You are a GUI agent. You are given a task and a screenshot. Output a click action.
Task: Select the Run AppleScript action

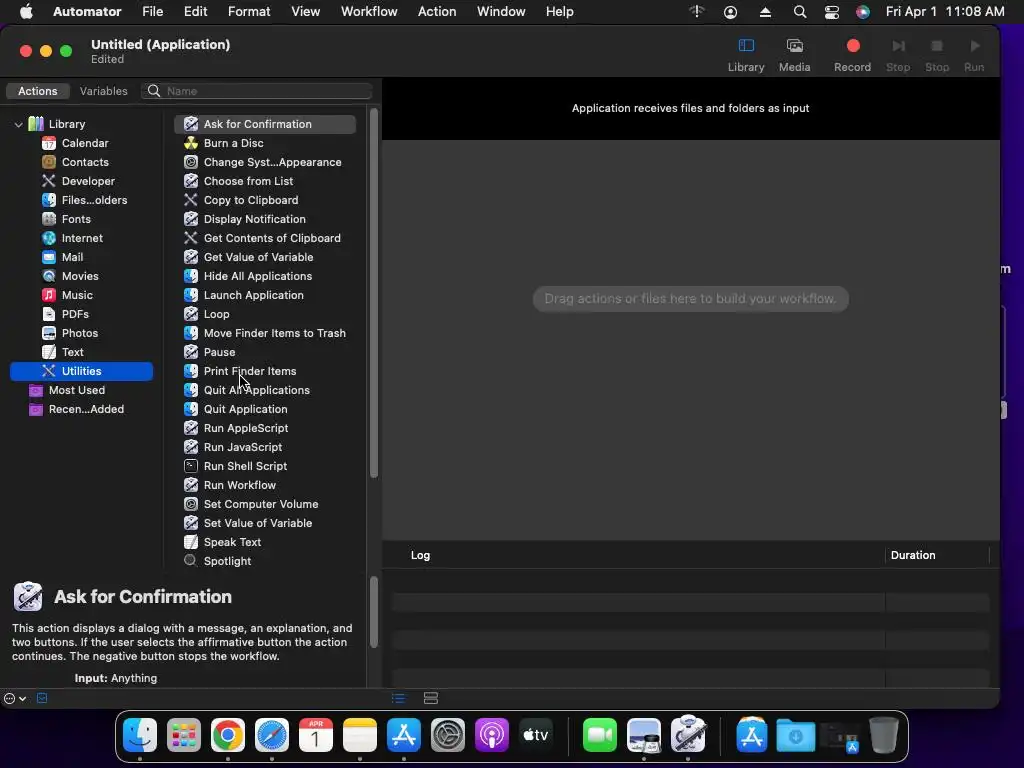265,427
